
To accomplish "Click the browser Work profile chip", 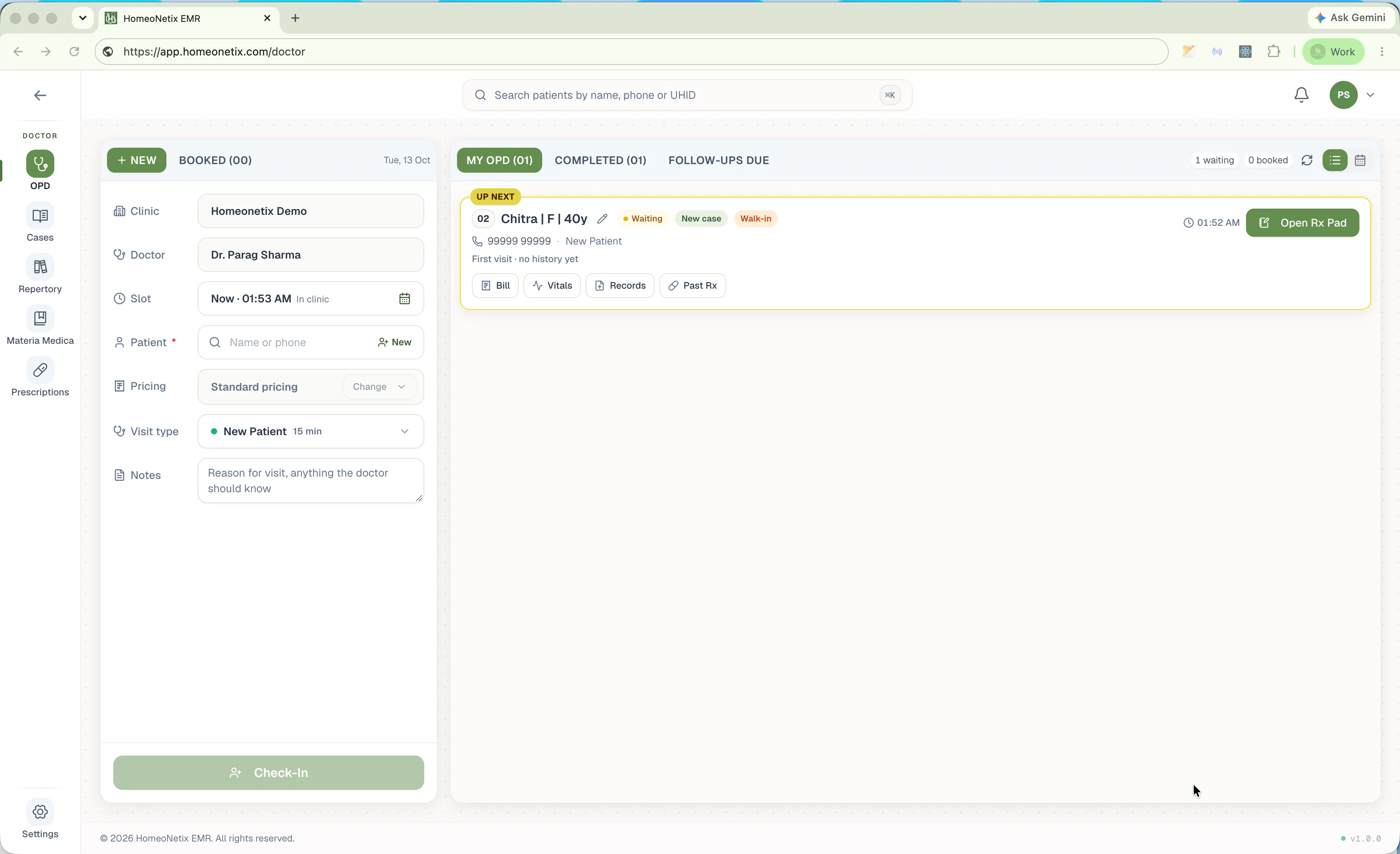I will click(1333, 52).
